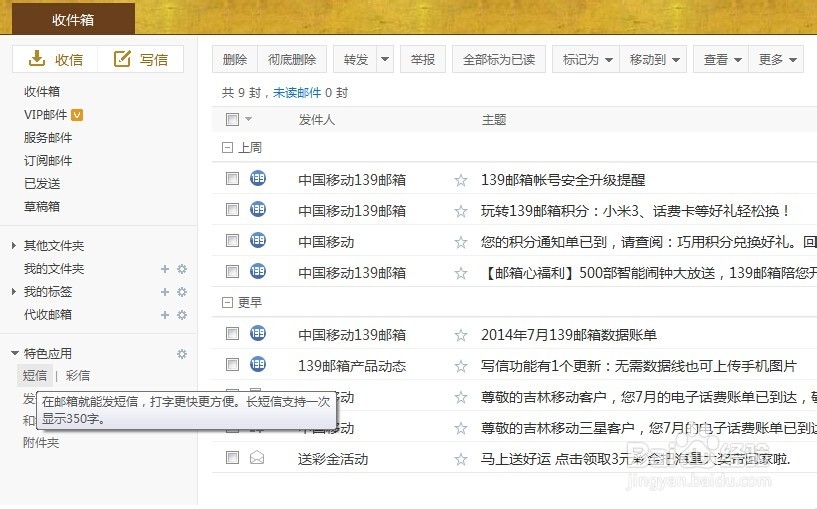This screenshot has width=817, height=509.
Task: Click the opened envelope icon for 送彩金活动
Action: (257, 457)
